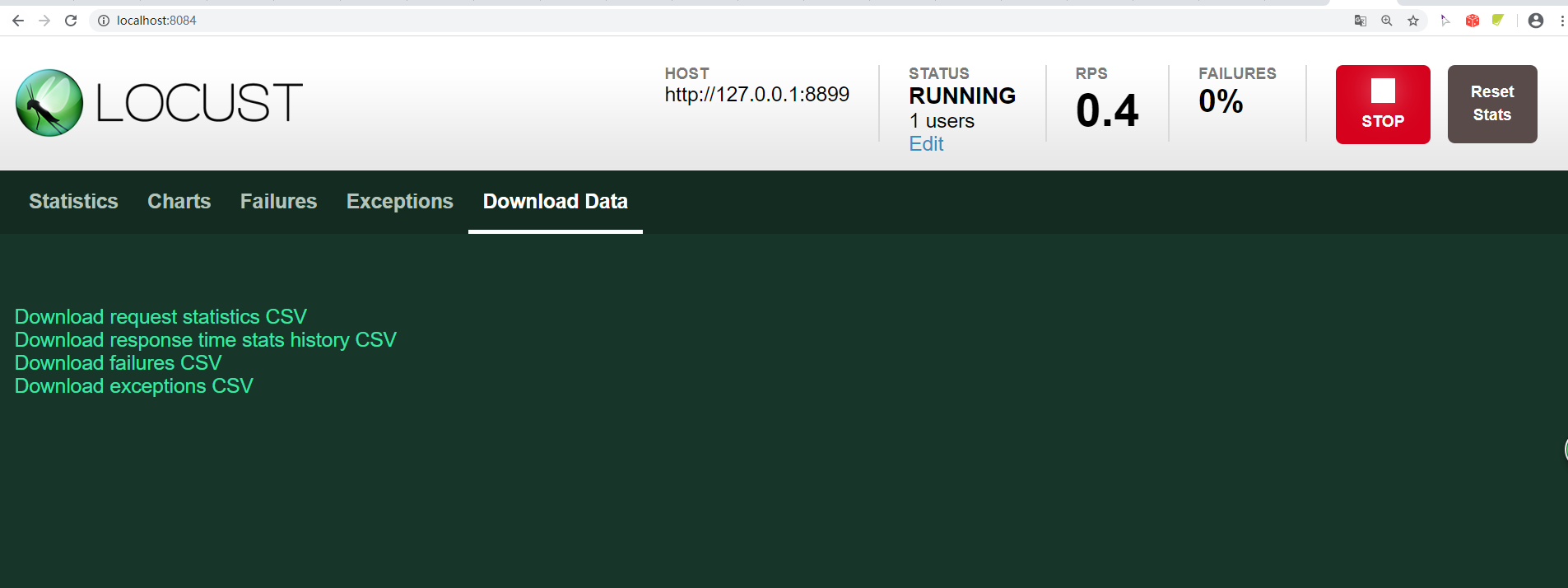Click the purple cursor extension icon

1445,21
